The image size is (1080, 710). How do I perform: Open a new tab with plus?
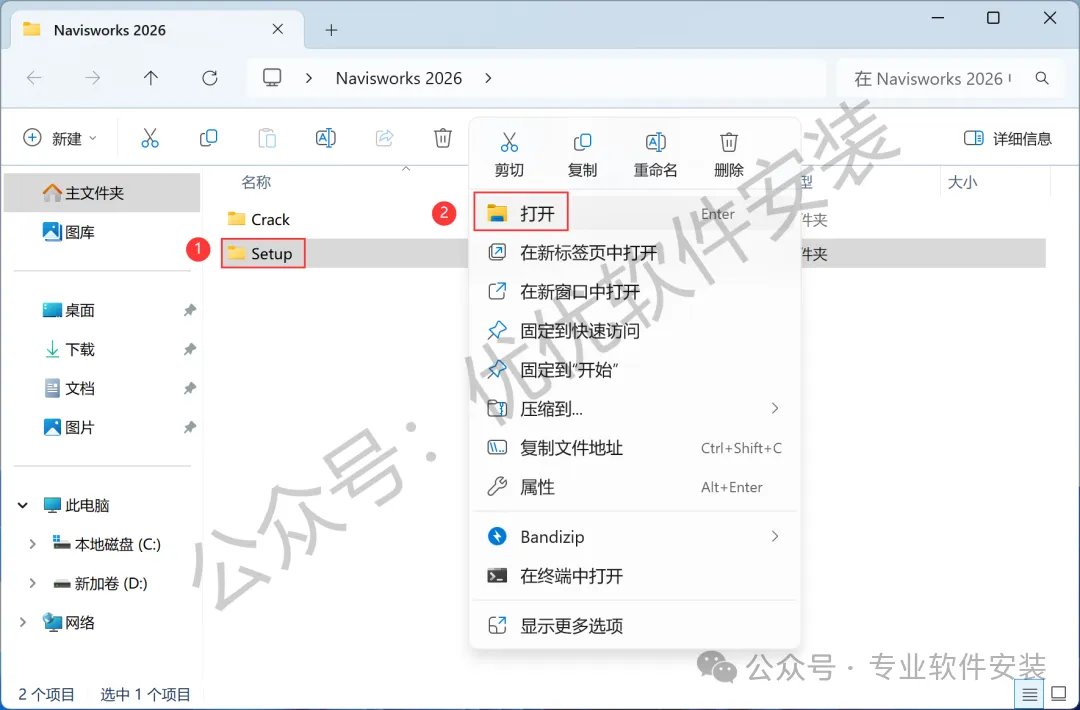pyautogui.click(x=331, y=30)
